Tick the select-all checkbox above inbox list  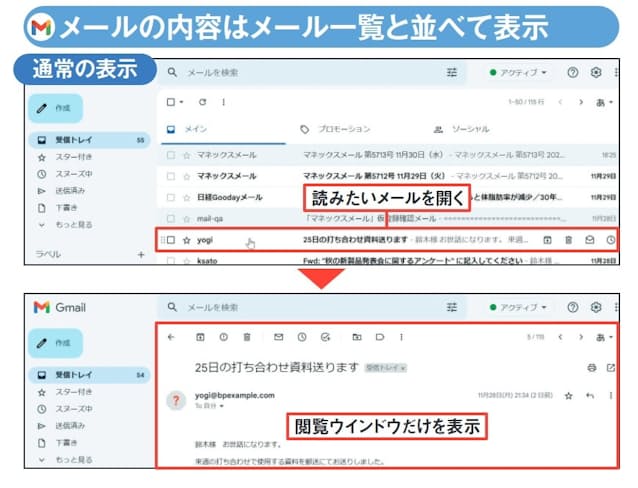point(171,102)
